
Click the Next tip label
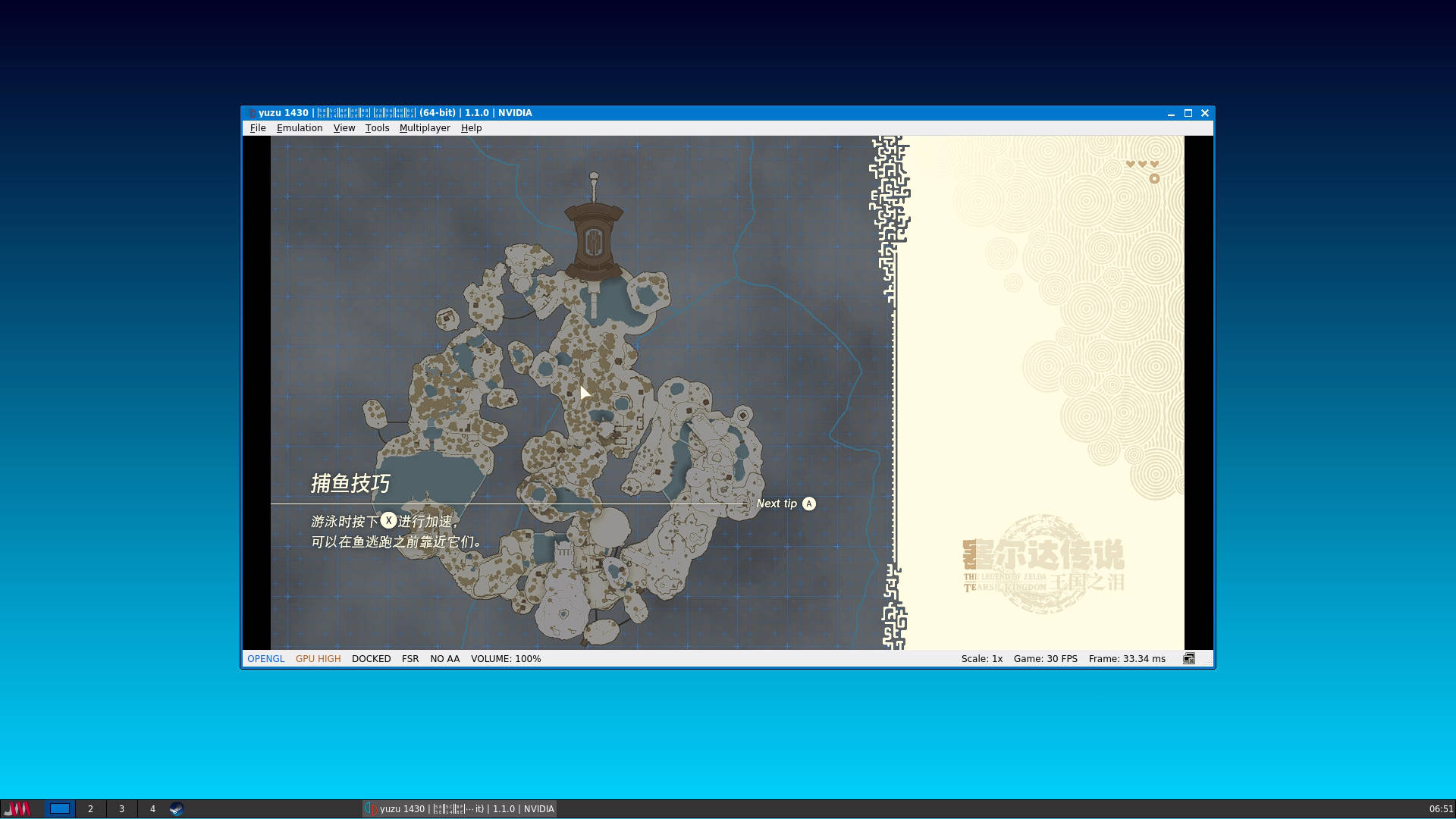pyautogui.click(x=776, y=504)
